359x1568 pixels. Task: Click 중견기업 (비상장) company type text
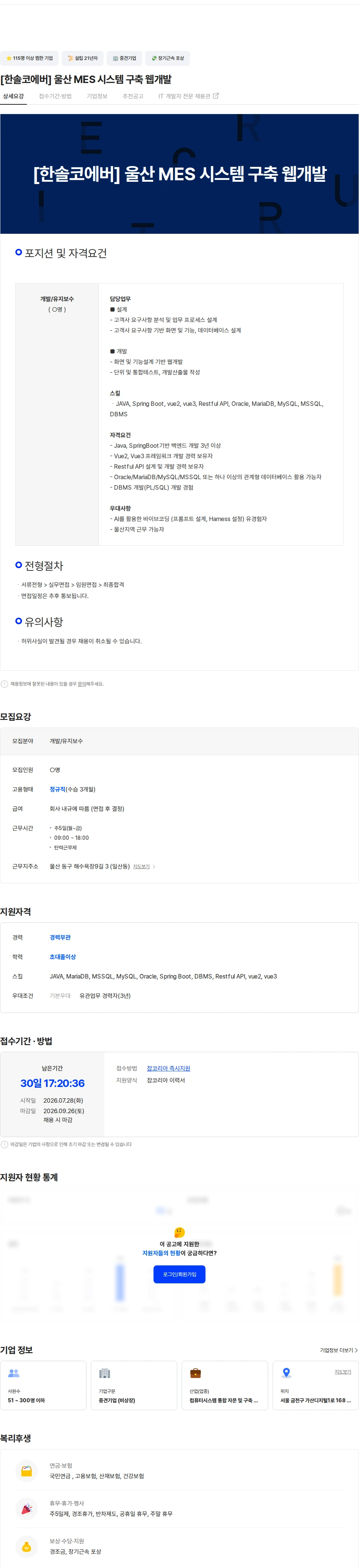[x=117, y=1400]
